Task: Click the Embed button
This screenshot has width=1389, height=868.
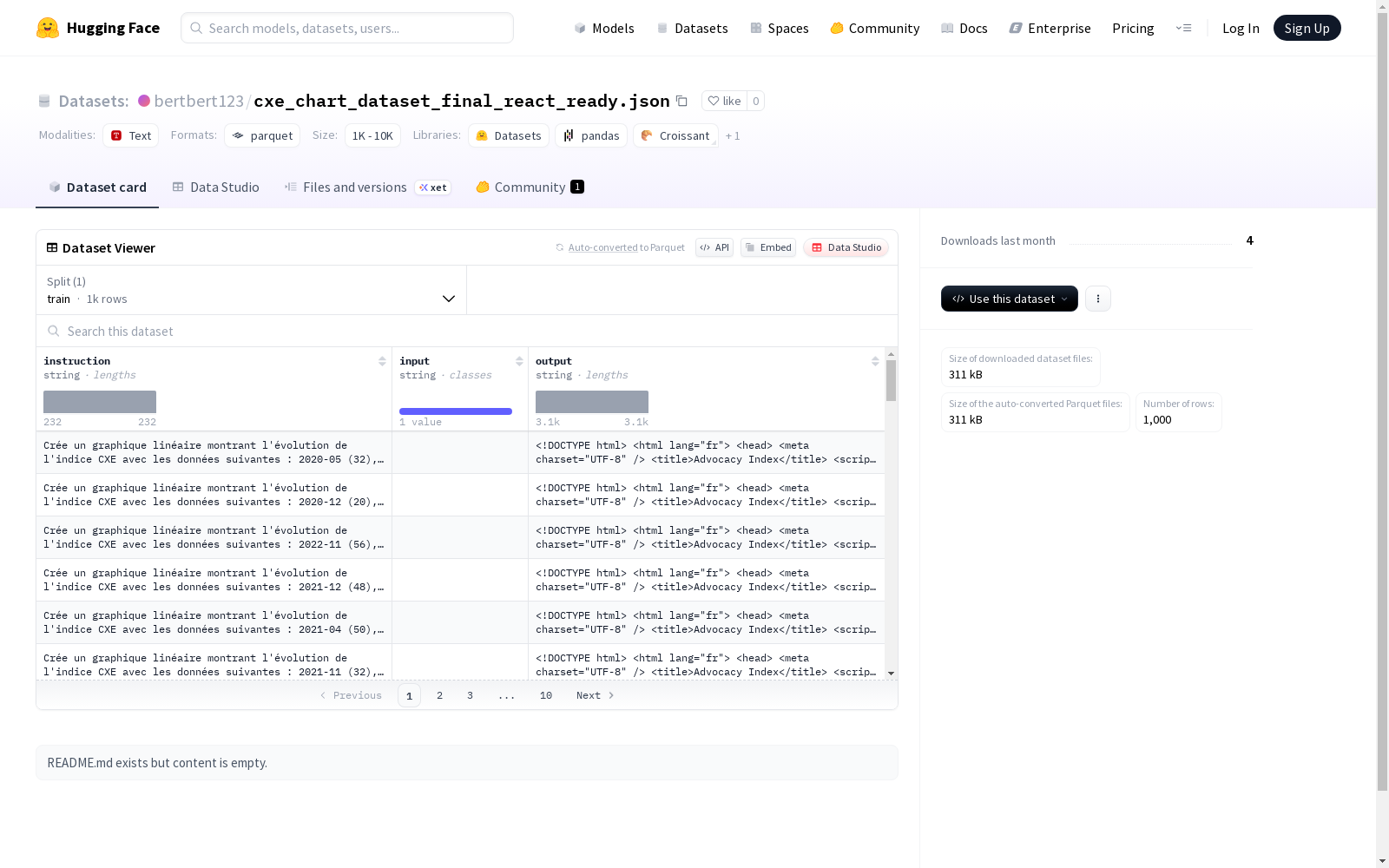Action: [768, 247]
